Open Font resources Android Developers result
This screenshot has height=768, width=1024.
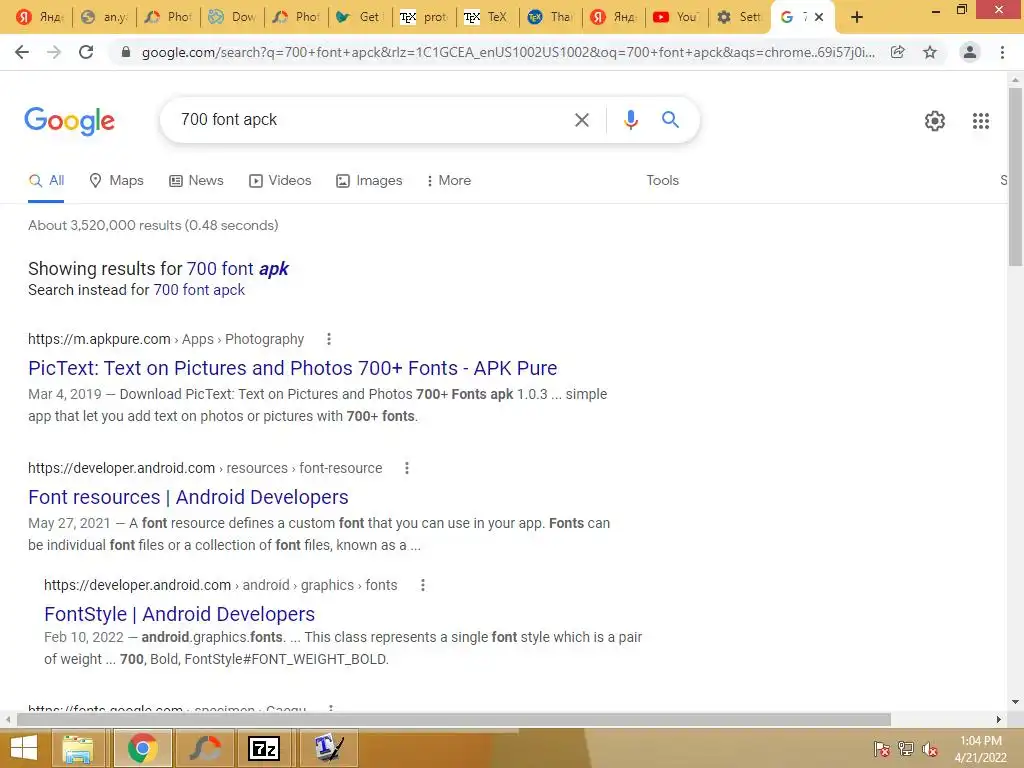(188, 498)
